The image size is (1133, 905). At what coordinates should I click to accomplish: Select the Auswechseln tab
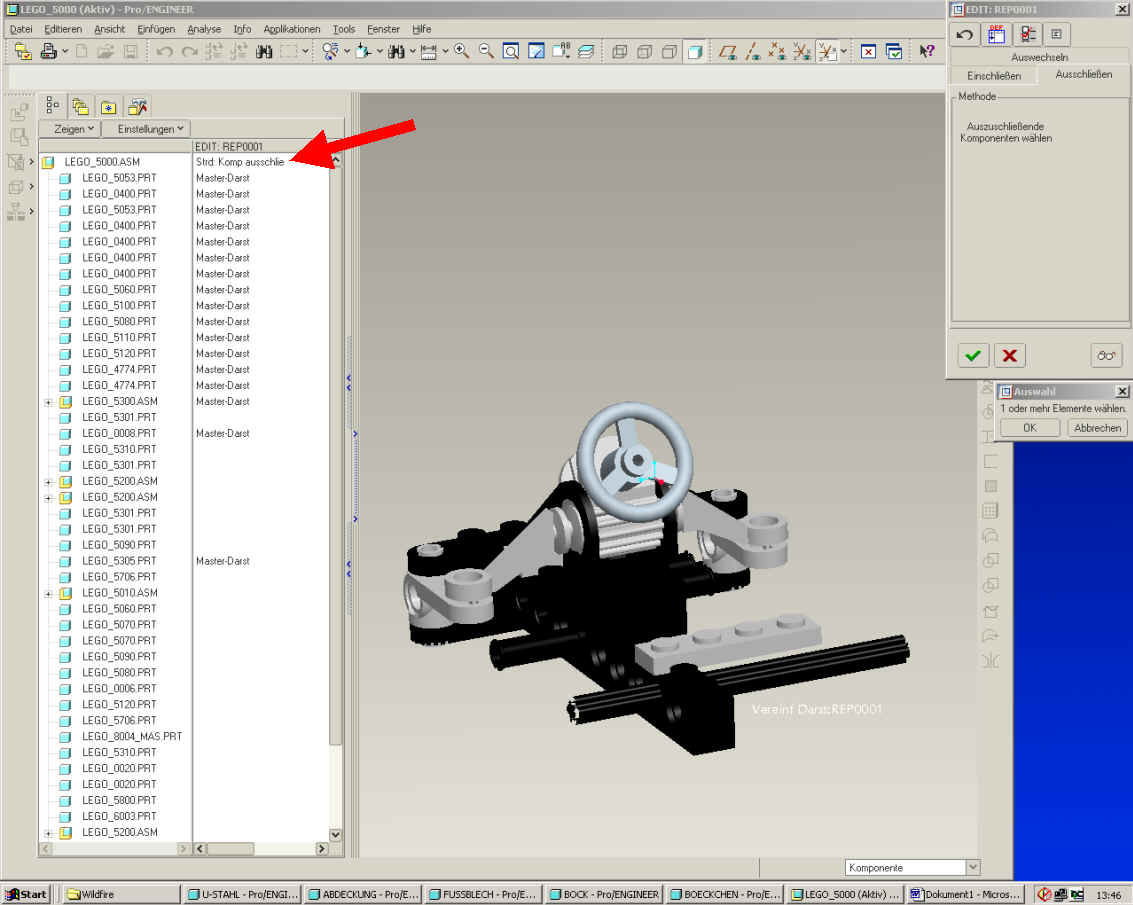[x=1039, y=57]
